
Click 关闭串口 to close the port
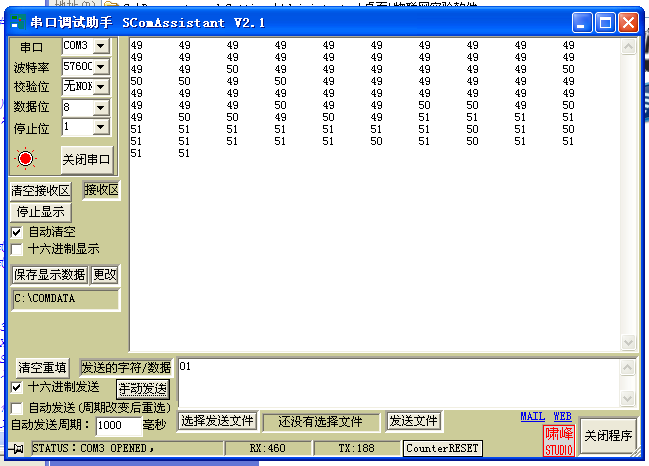point(87,159)
